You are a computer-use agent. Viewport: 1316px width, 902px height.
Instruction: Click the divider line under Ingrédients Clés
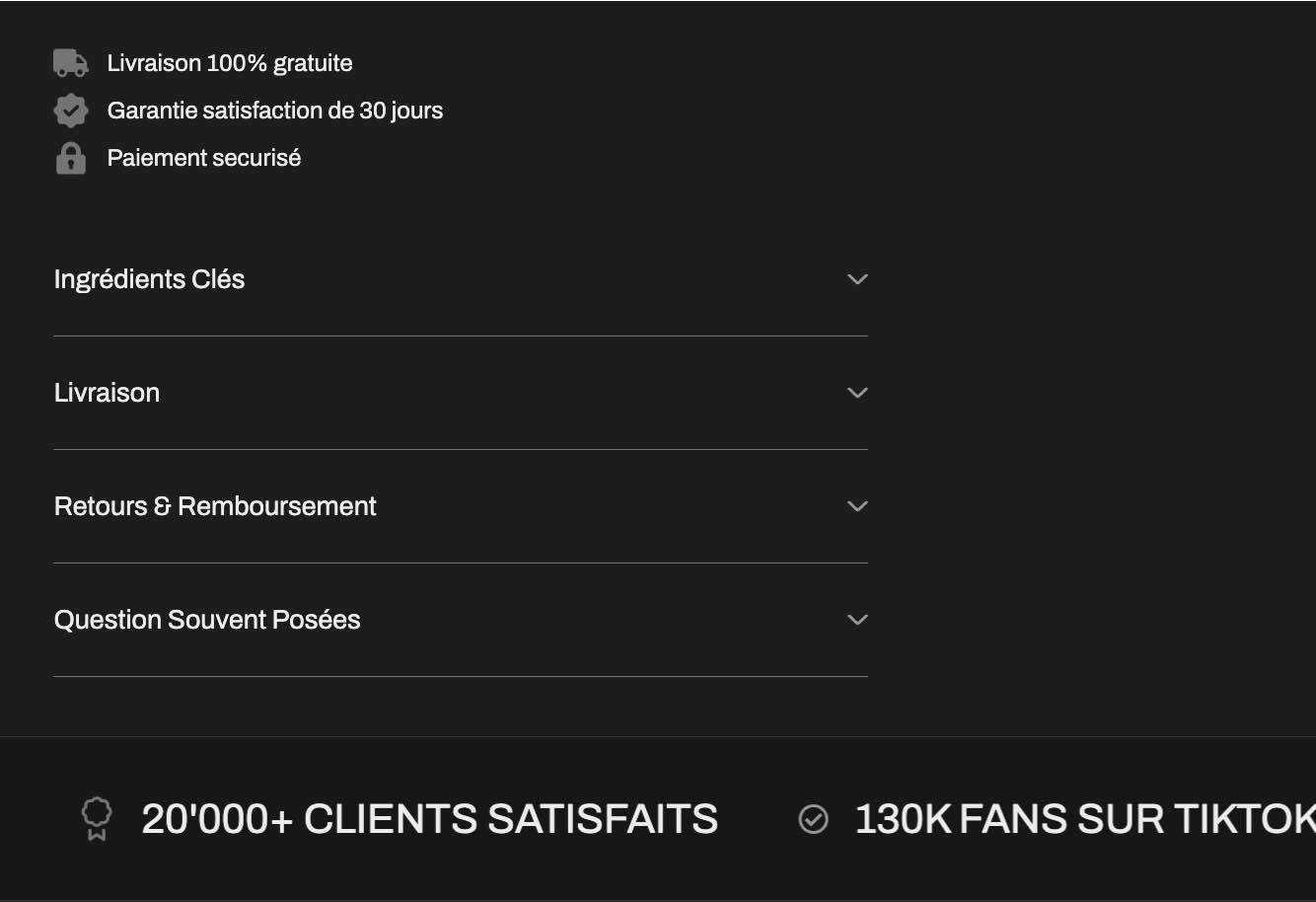click(x=460, y=336)
